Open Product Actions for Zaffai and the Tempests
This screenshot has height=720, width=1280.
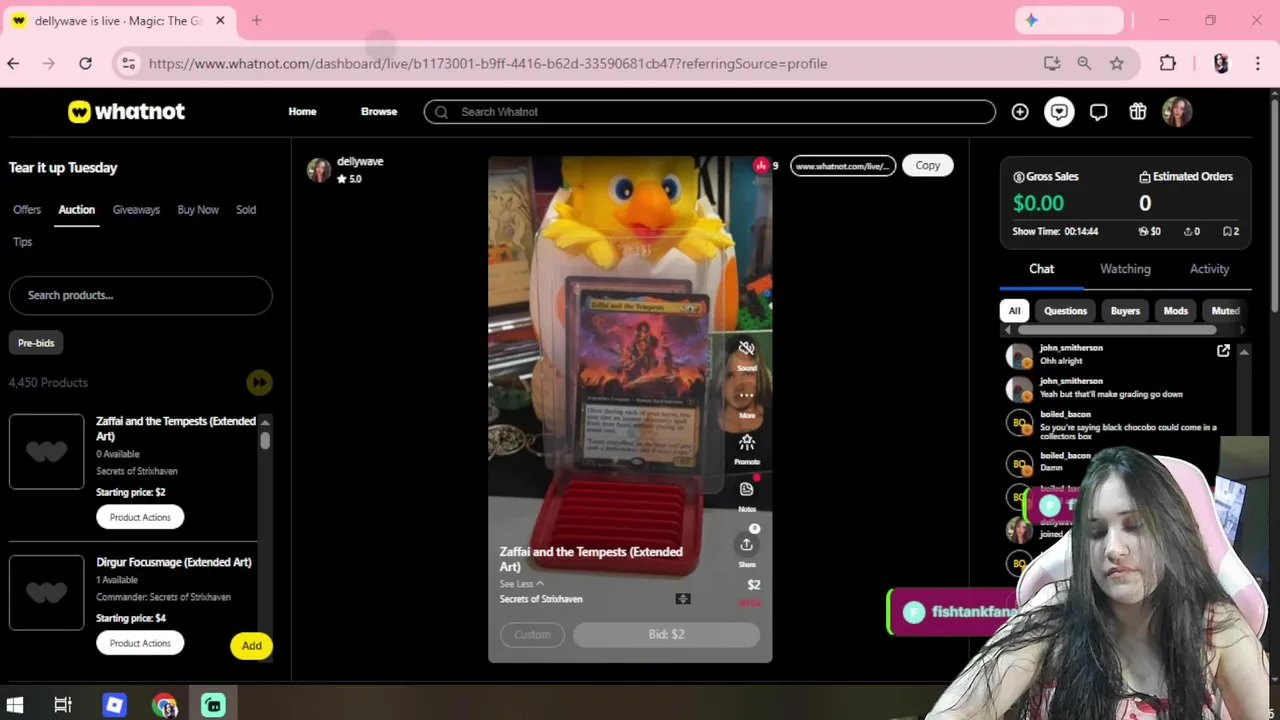pyautogui.click(x=140, y=517)
